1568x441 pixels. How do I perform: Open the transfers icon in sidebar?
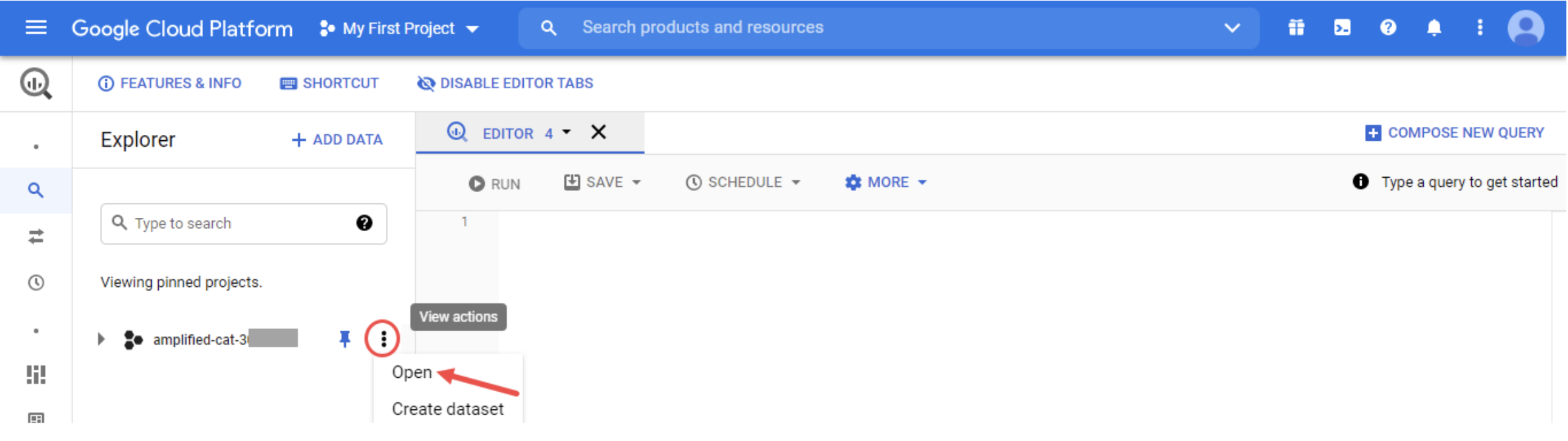pyautogui.click(x=36, y=236)
